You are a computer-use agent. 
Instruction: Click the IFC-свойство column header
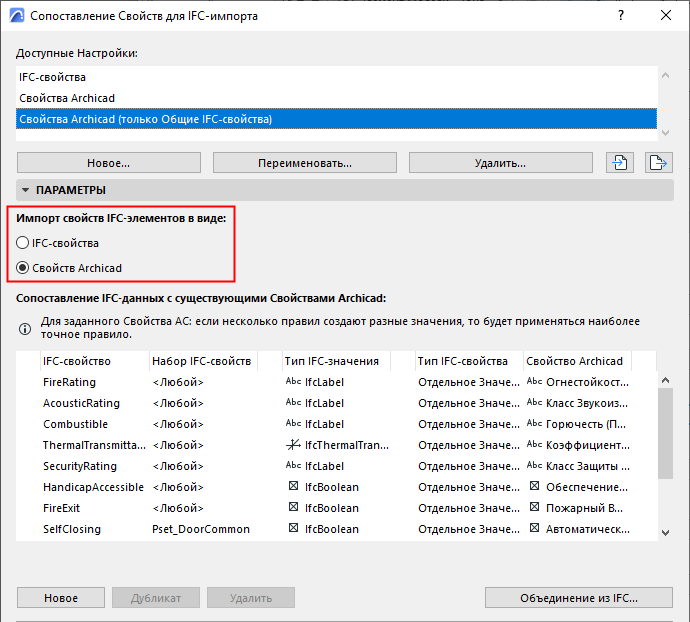point(77,361)
